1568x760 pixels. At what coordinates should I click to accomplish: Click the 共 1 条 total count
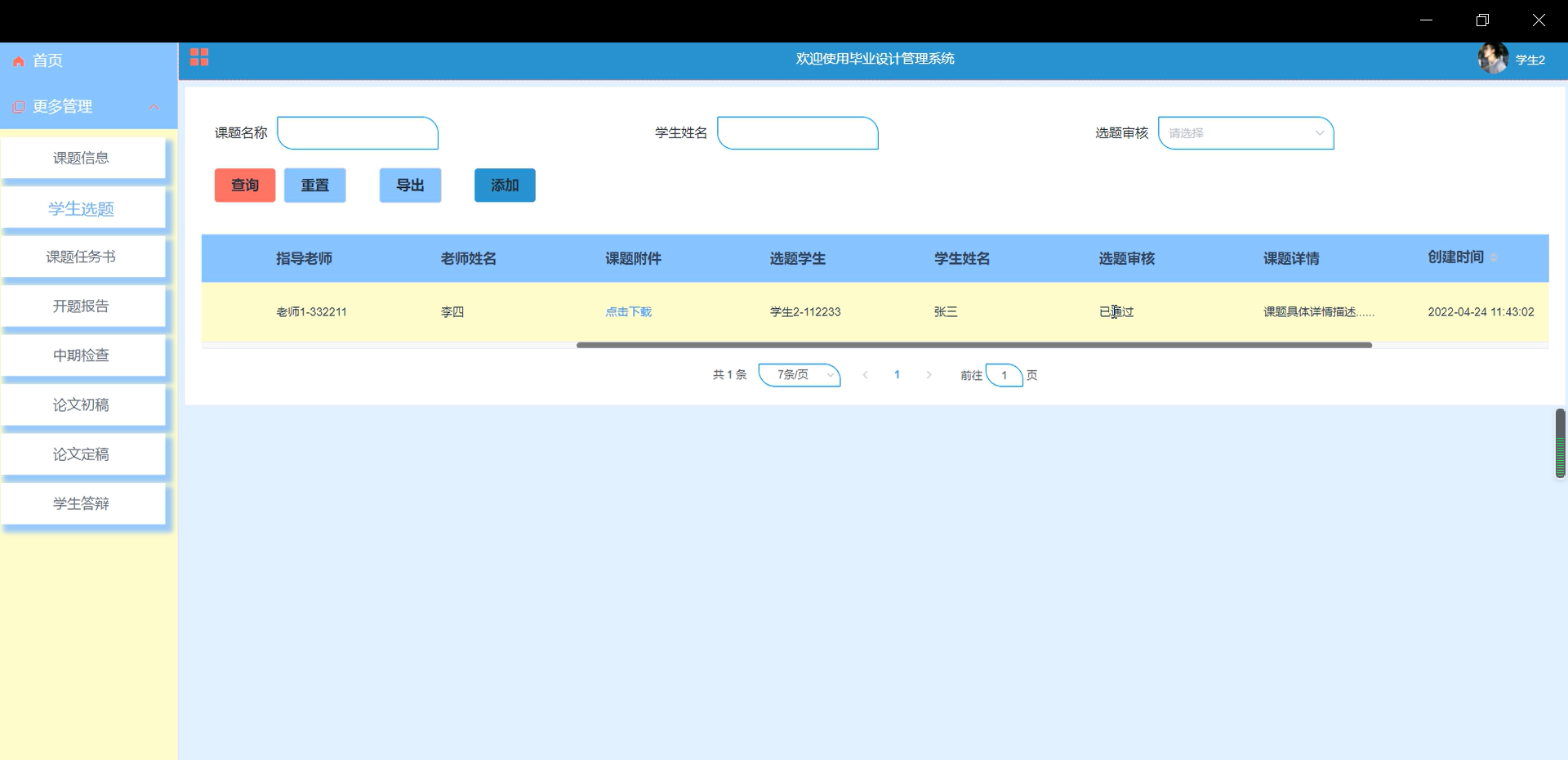729,375
